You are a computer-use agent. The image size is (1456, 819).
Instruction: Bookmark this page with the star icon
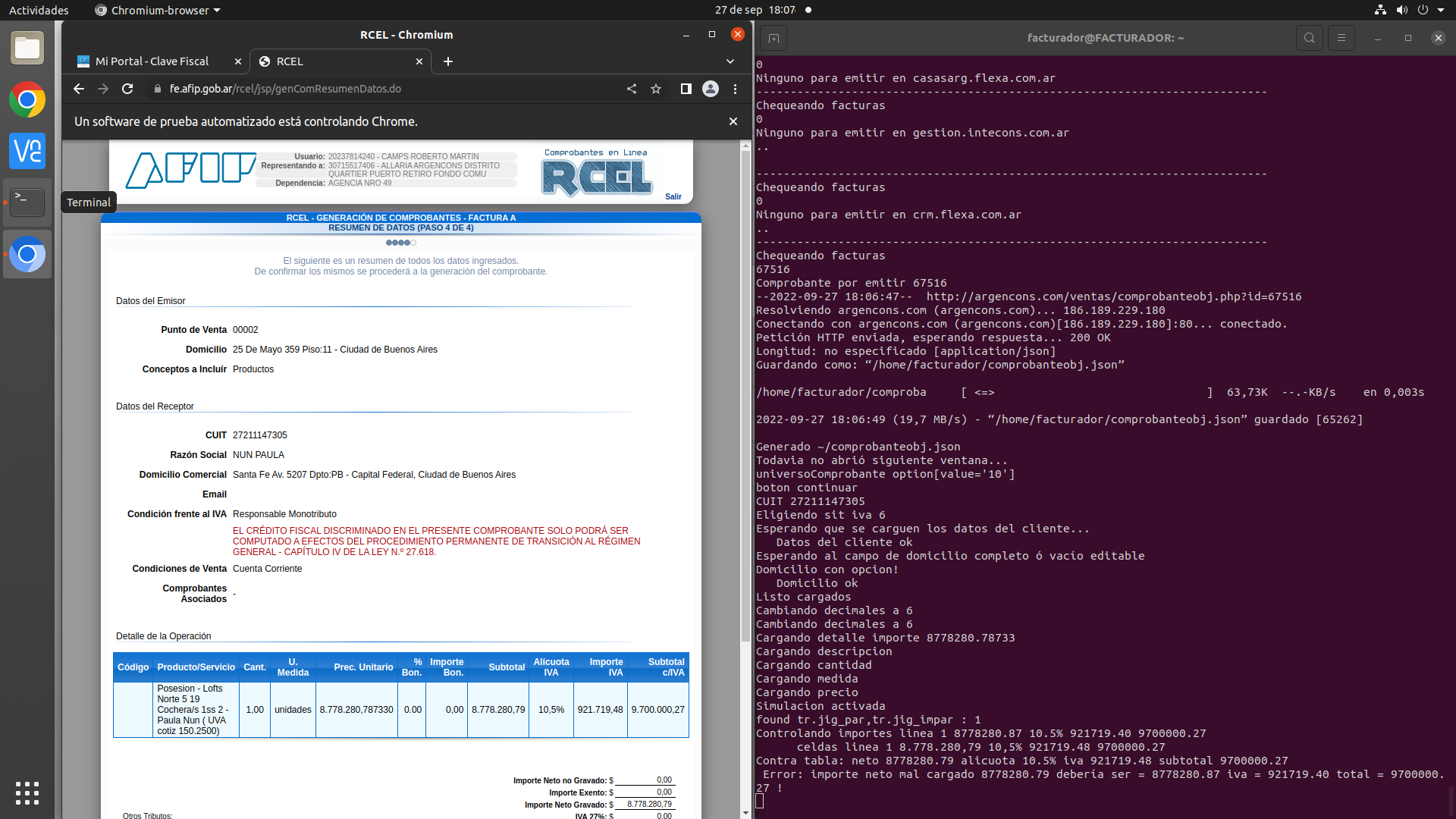[656, 89]
